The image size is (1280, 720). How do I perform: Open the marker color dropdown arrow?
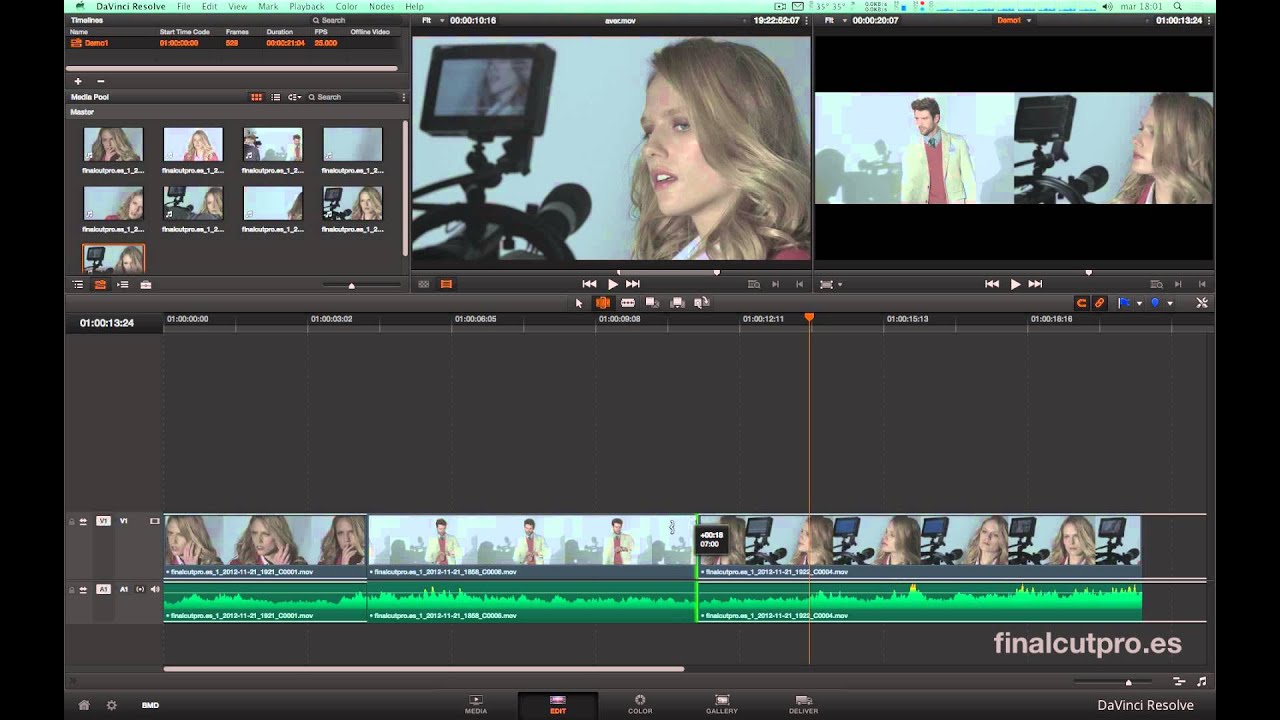tap(1169, 303)
